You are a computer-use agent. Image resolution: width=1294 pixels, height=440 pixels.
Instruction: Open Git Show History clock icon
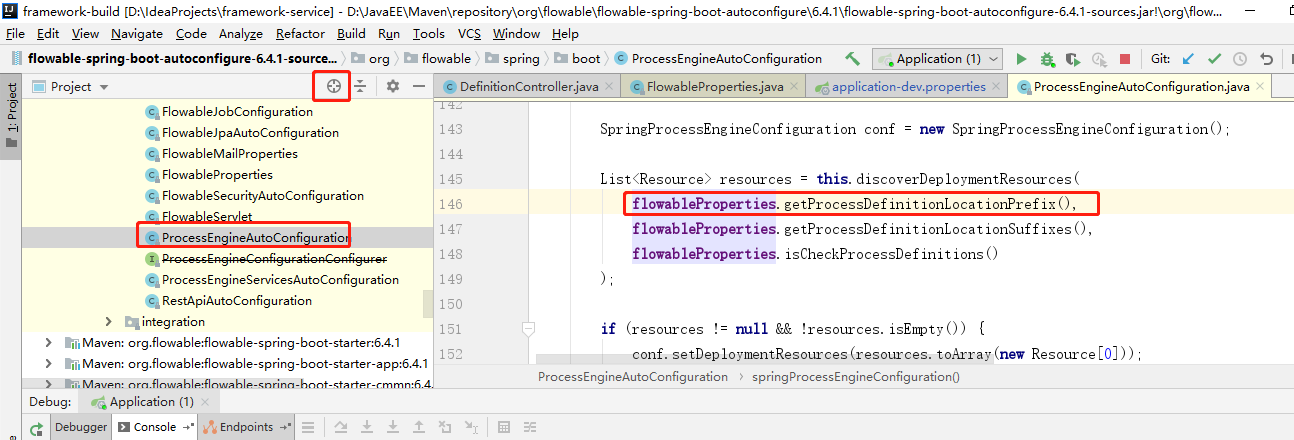click(1240, 59)
